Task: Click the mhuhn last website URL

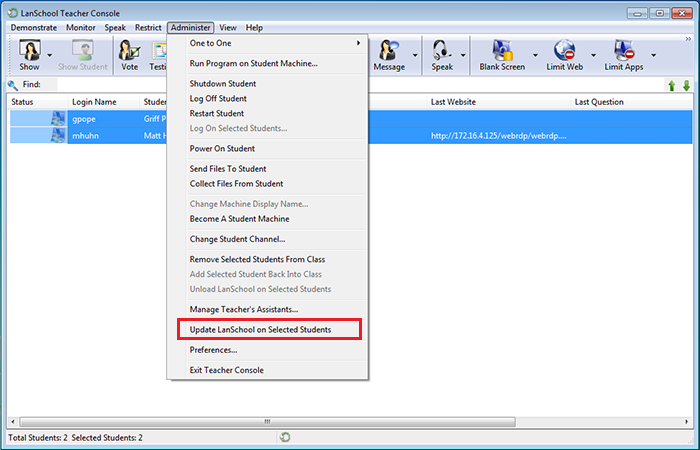Action: pos(499,136)
